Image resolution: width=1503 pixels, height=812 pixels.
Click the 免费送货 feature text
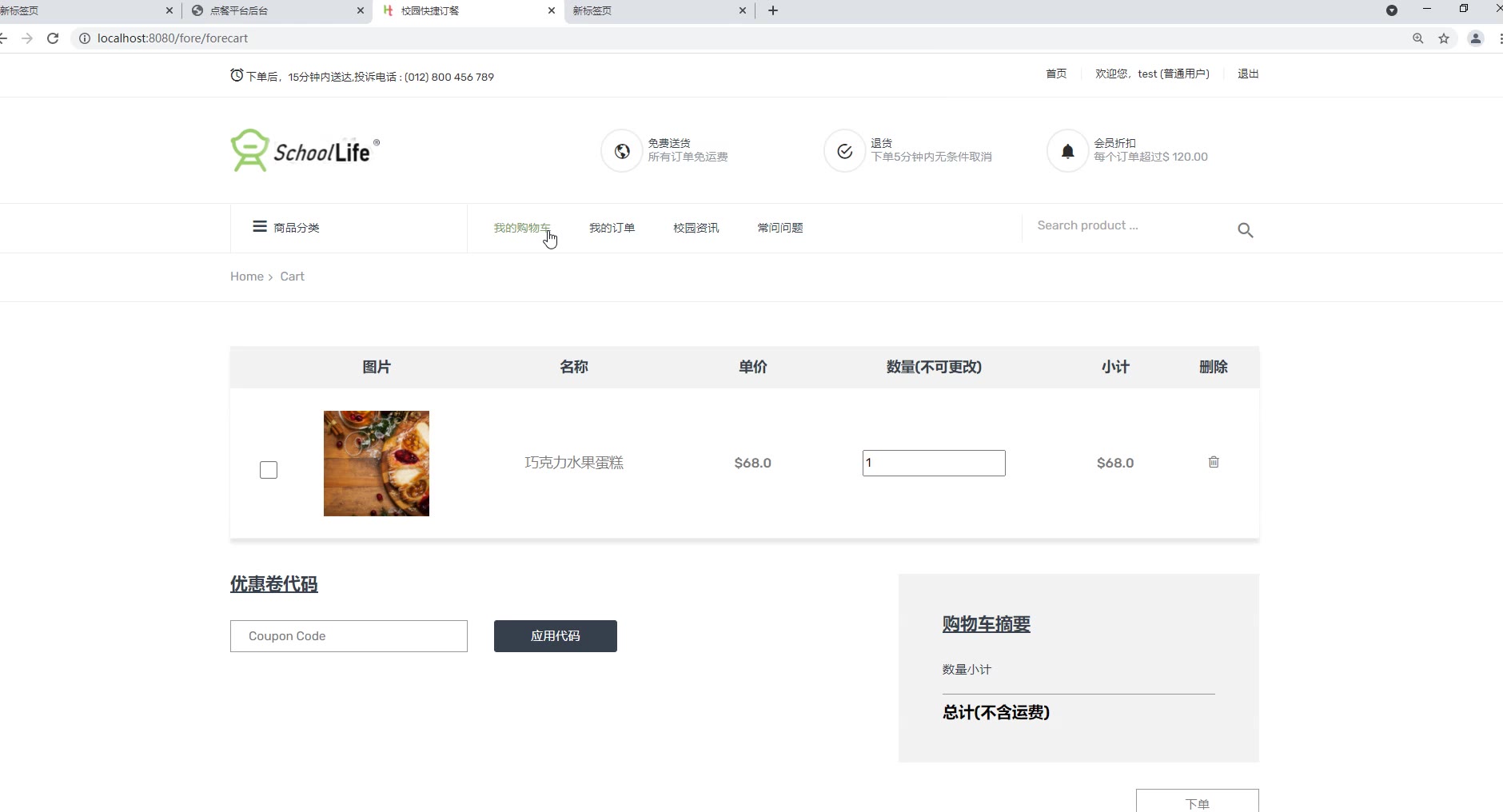[x=669, y=143]
